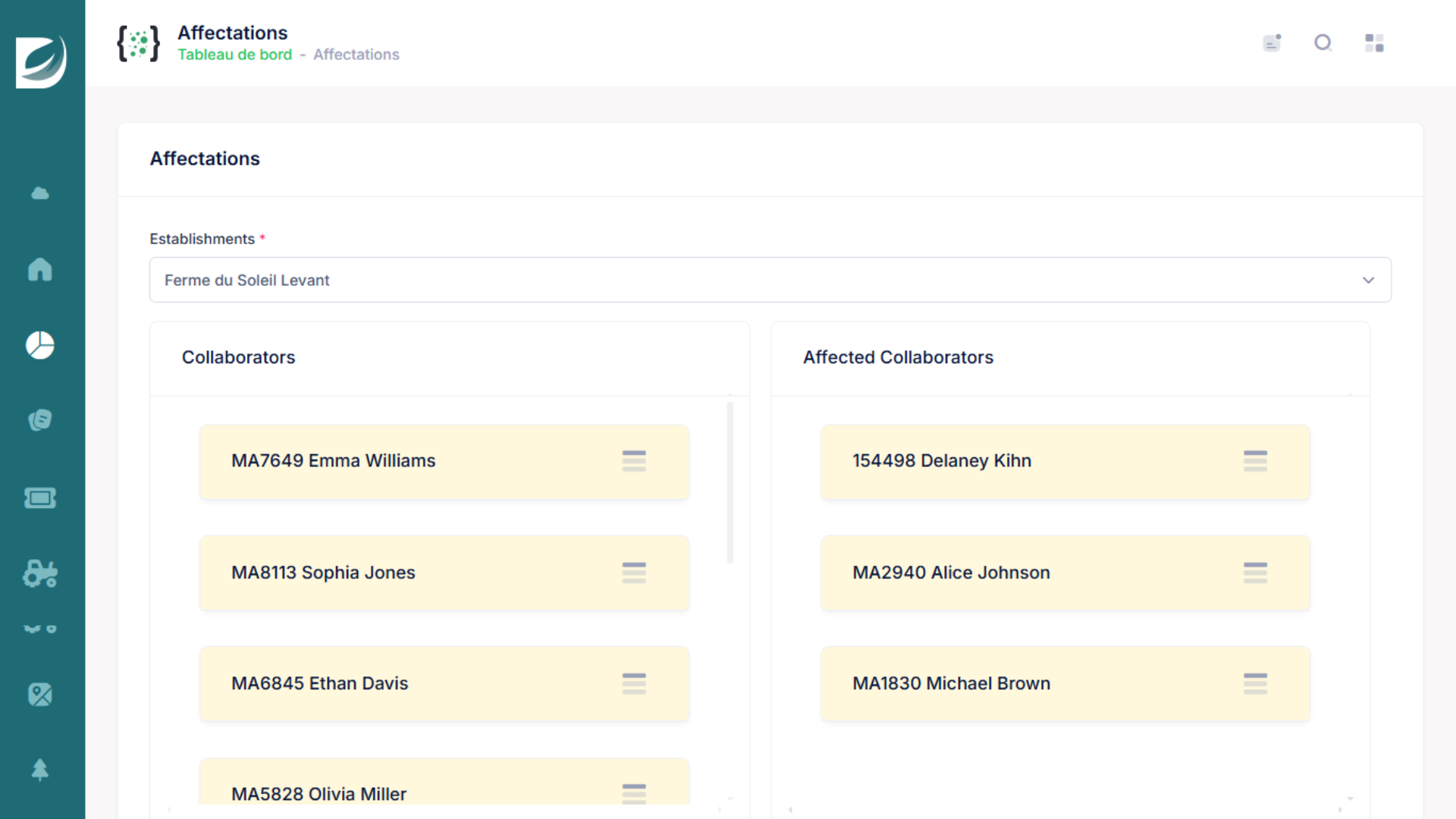Click the ticket icon in sidebar
The image size is (1456, 819).
[40, 498]
